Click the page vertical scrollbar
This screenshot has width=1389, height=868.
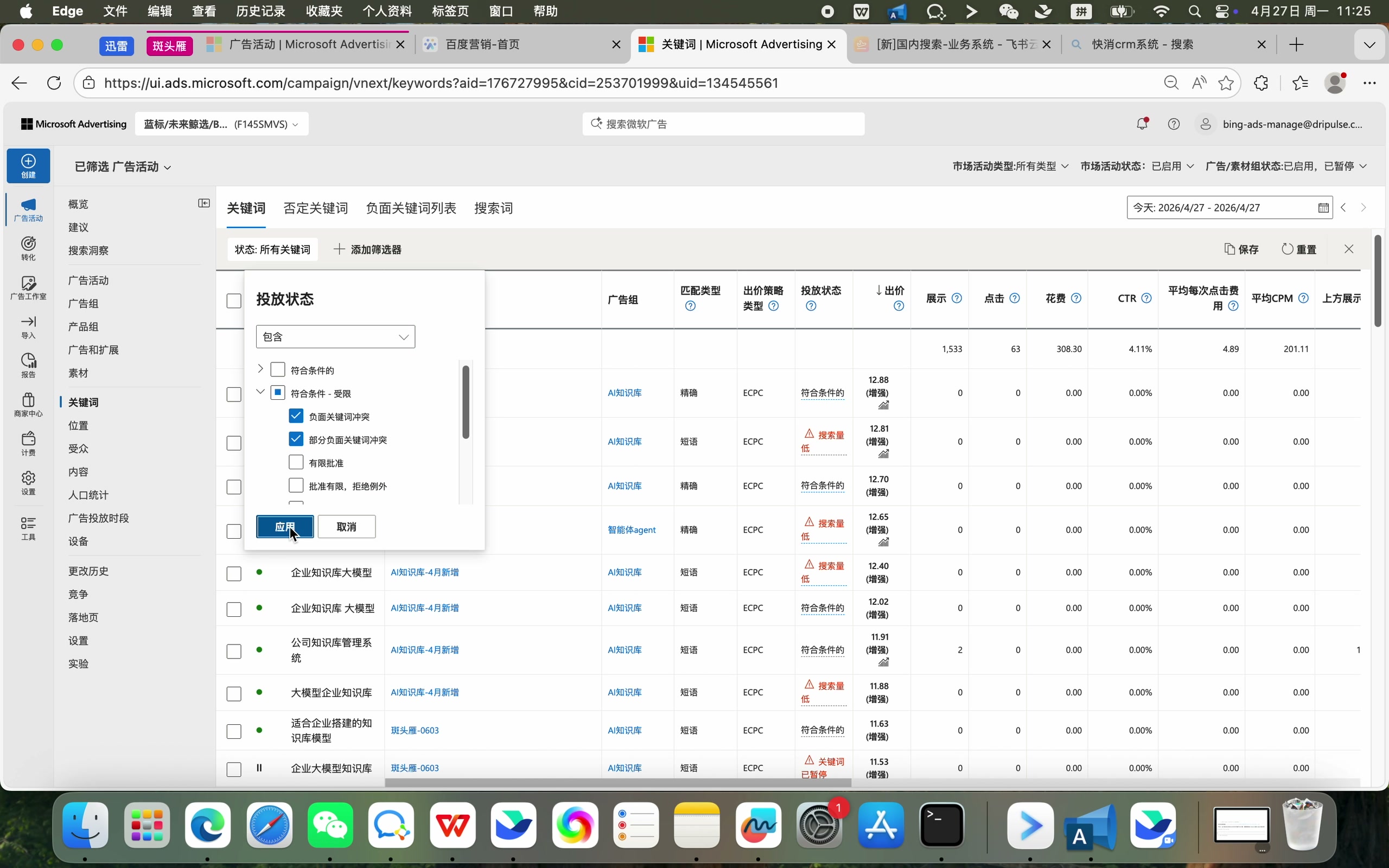[x=1378, y=280]
